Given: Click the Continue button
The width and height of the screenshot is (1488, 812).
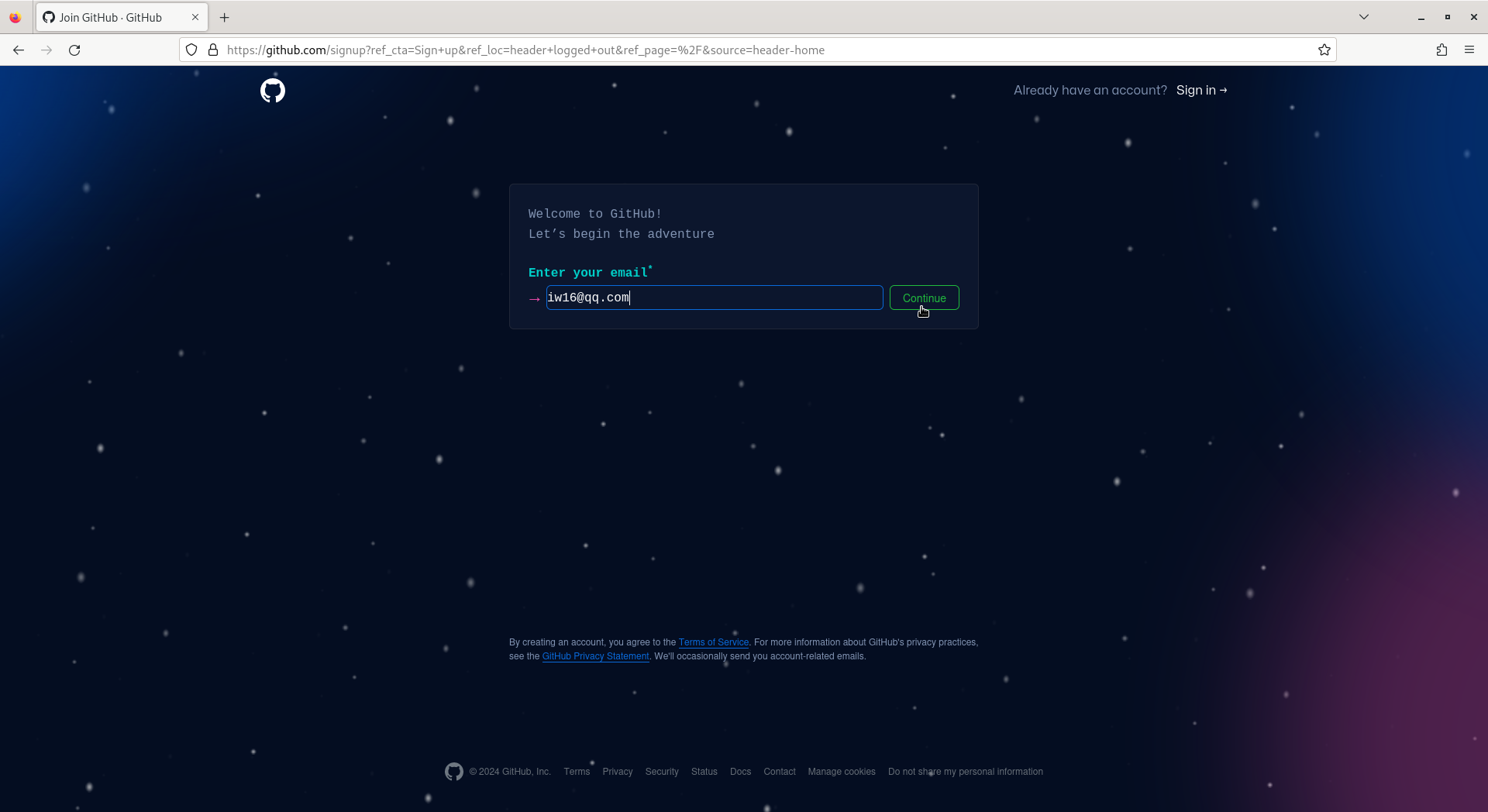Looking at the screenshot, I should (924, 298).
